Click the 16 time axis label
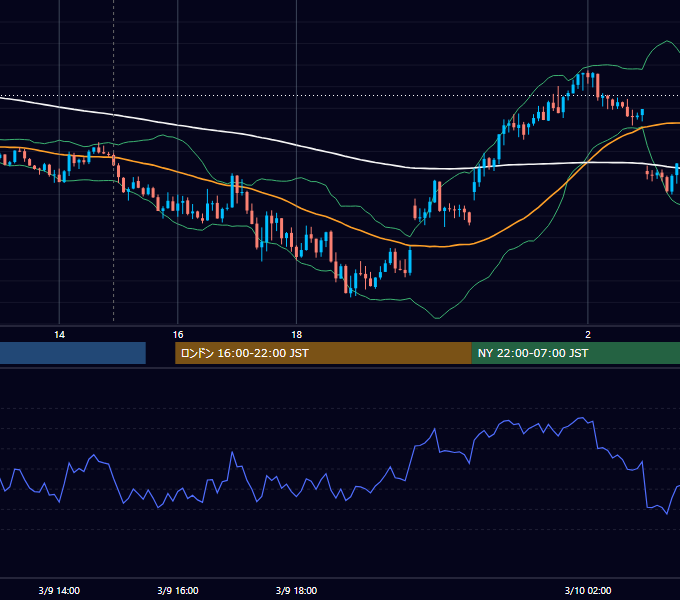 point(178,335)
